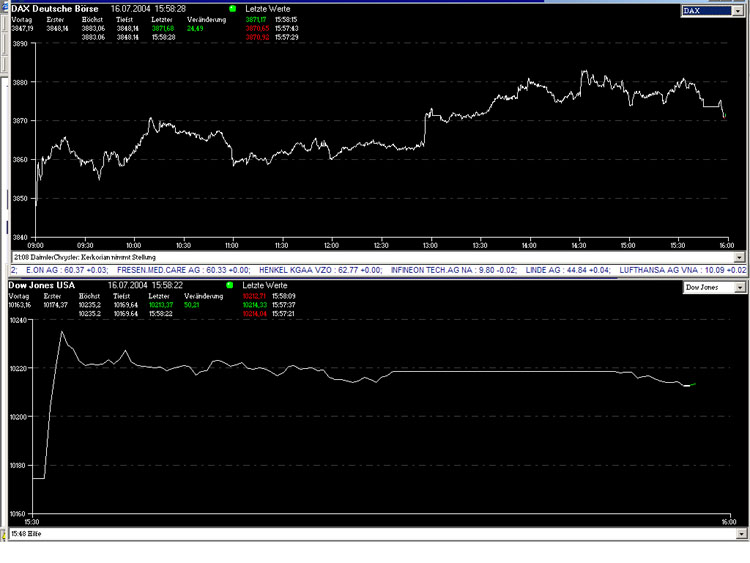Click the Dow Jones USA panel title
Screen dimensions: 750x563
click(44, 286)
